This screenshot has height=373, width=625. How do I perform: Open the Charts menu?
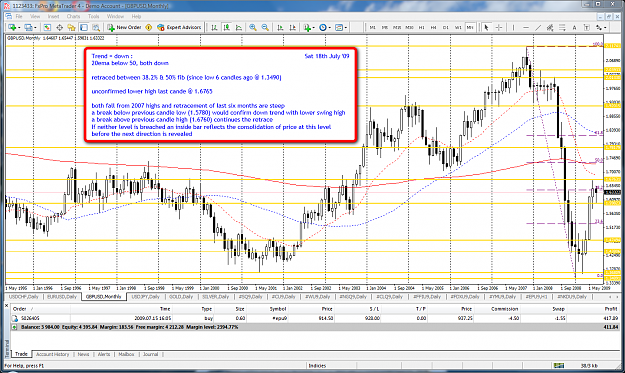(x=73, y=16)
